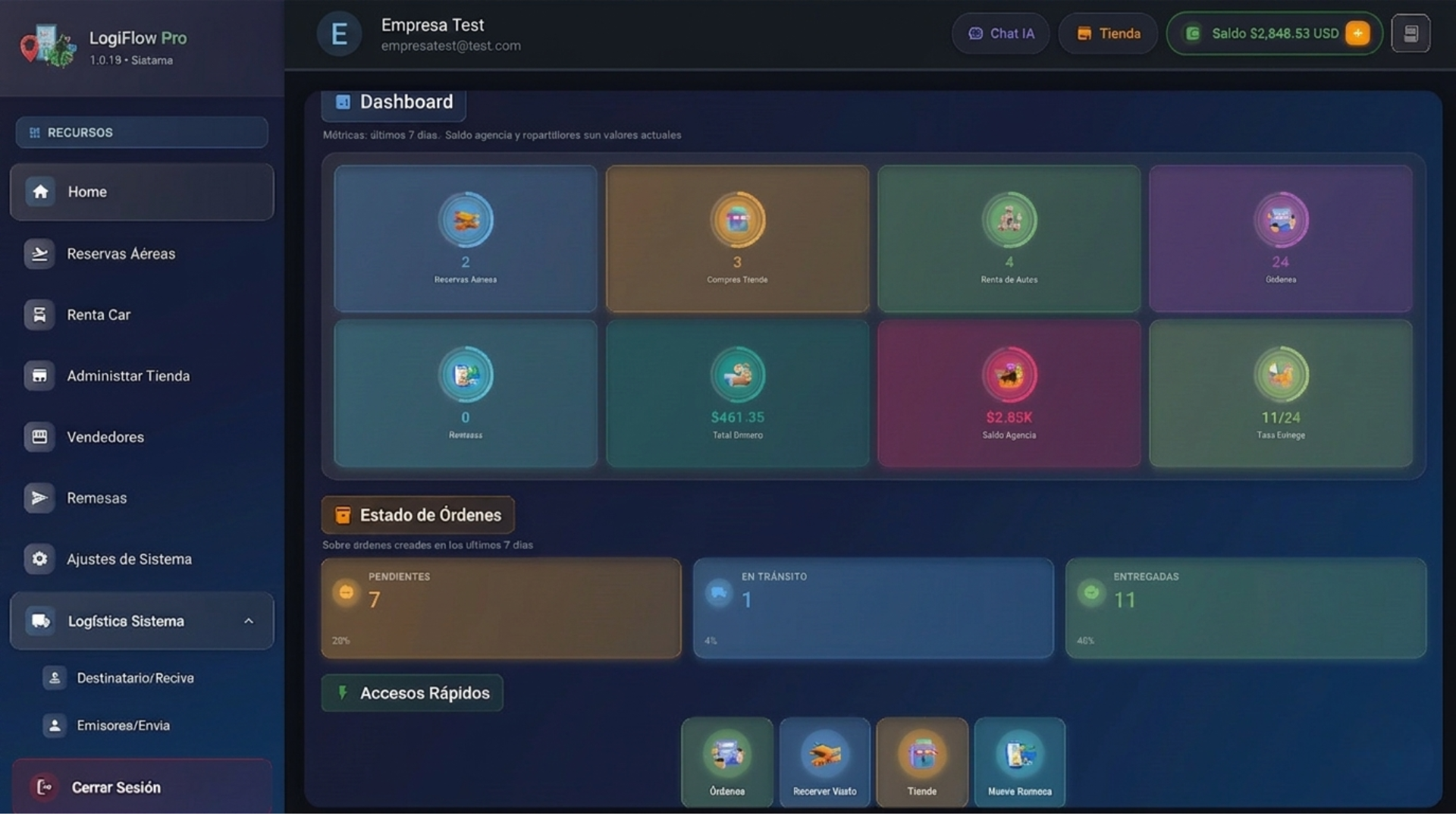Screen dimensions: 1456x819
Task: Open Ajustes de Sistema settings
Action: tap(129, 559)
